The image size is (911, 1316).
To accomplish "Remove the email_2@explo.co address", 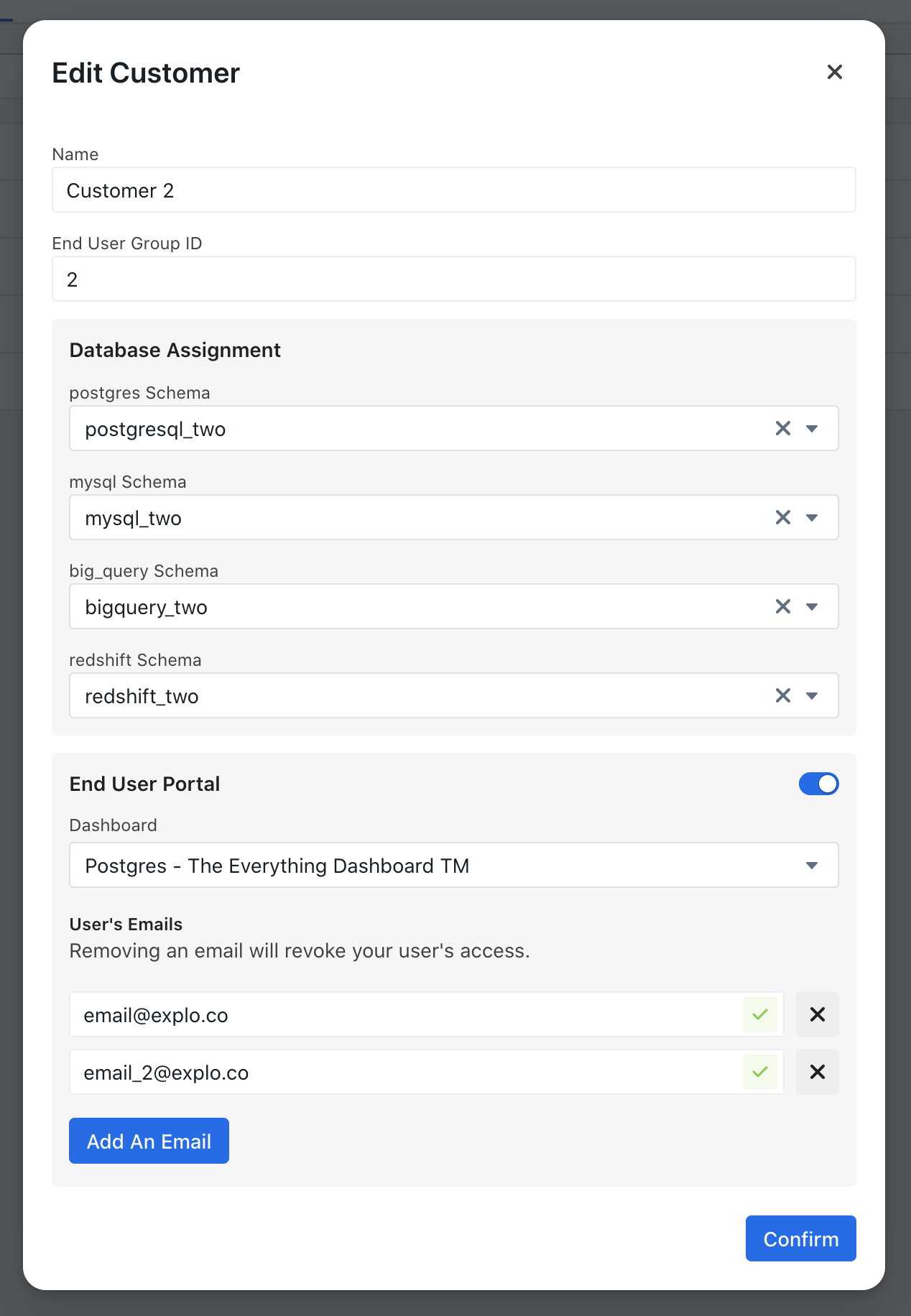I will click(817, 1072).
